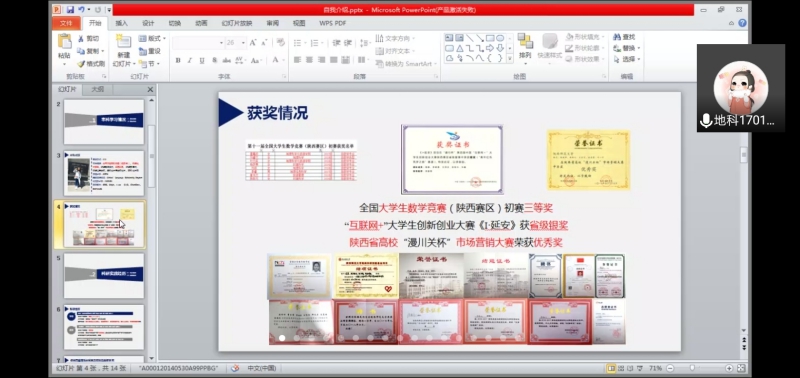The height and width of the screenshot is (378, 800).
Task: Open the PowerPoint Help icon
Action: 742,23
